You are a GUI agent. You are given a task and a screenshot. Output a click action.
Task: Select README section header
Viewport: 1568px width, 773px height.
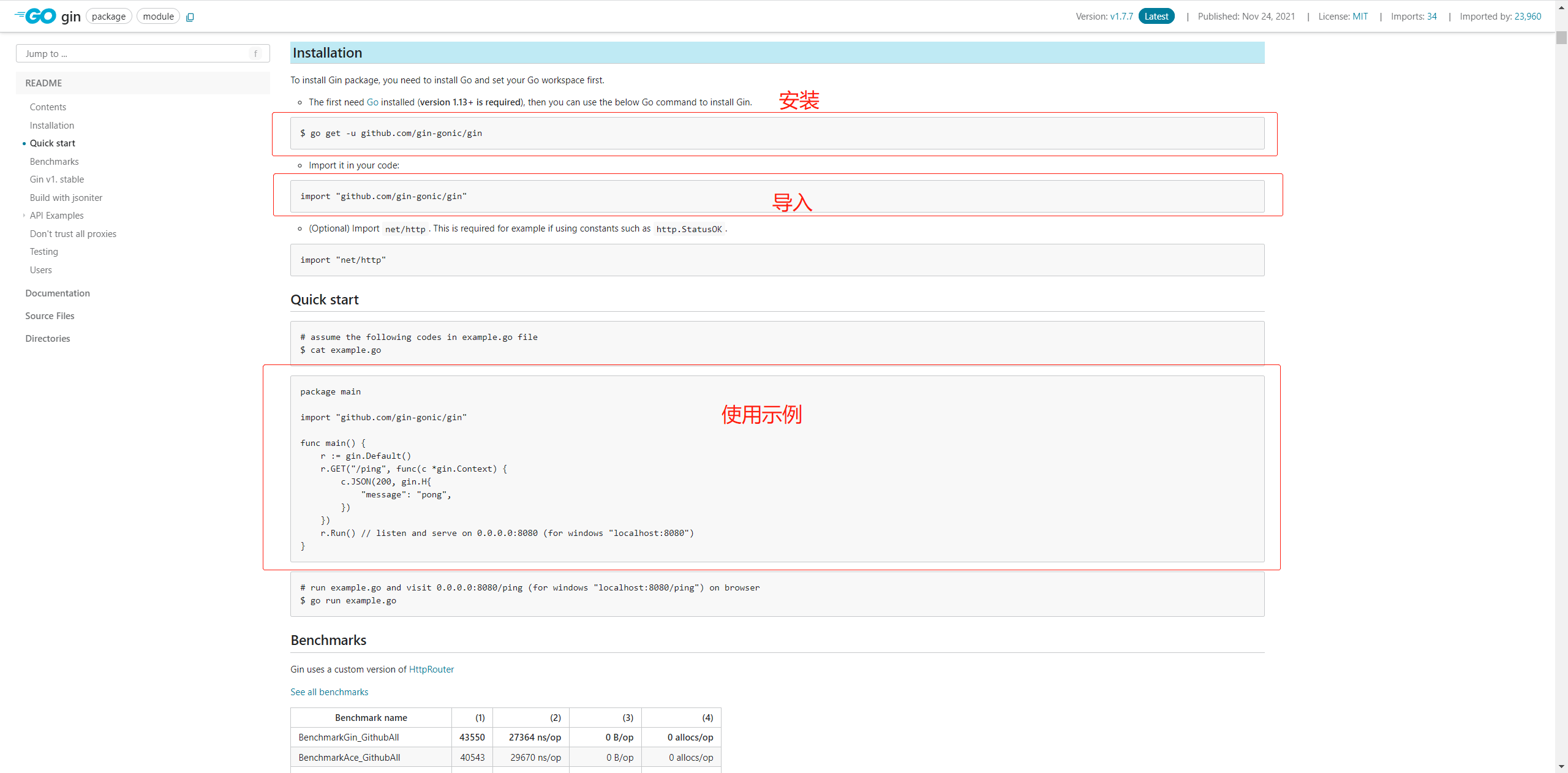[x=43, y=83]
